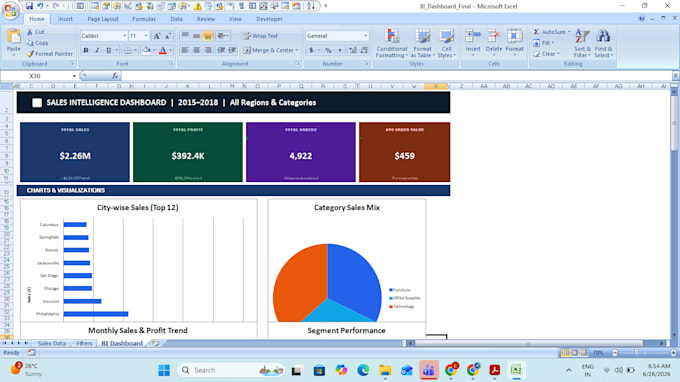Click the Delete cells button

pyautogui.click(x=494, y=42)
